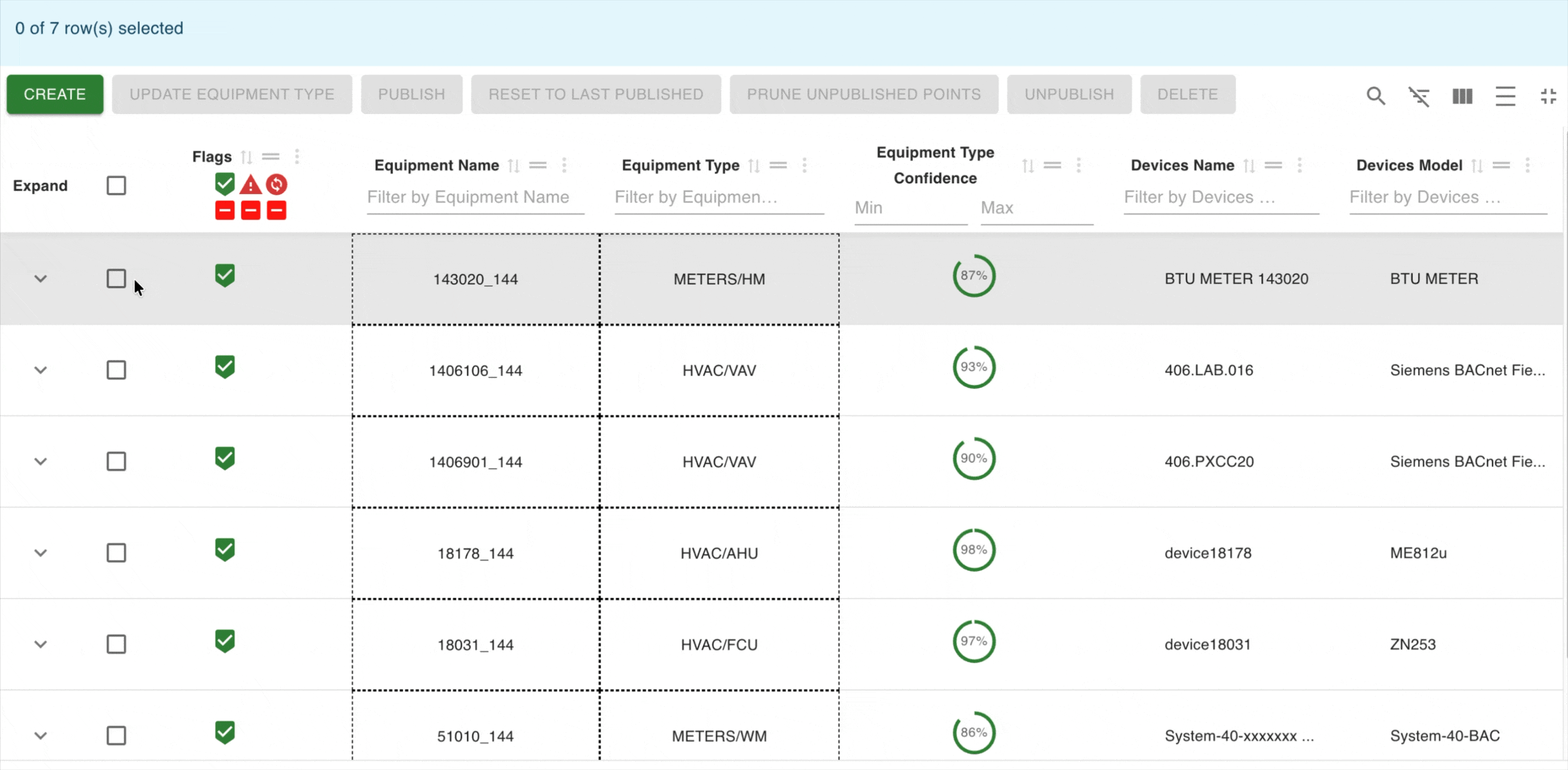Screen dimensions: 1568x770
Task: Click RESET TO LAST PUBLISHED button
Action: tap(596, 94)
